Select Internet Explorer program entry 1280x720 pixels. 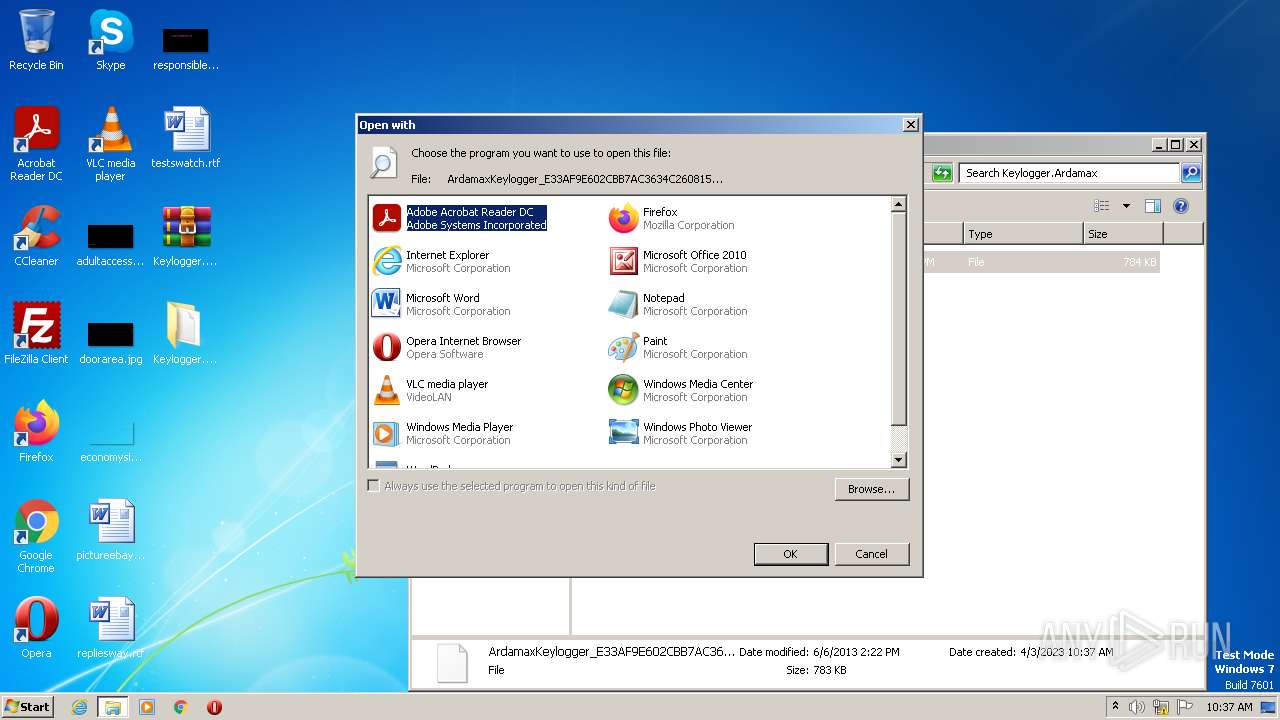(441, 261)
